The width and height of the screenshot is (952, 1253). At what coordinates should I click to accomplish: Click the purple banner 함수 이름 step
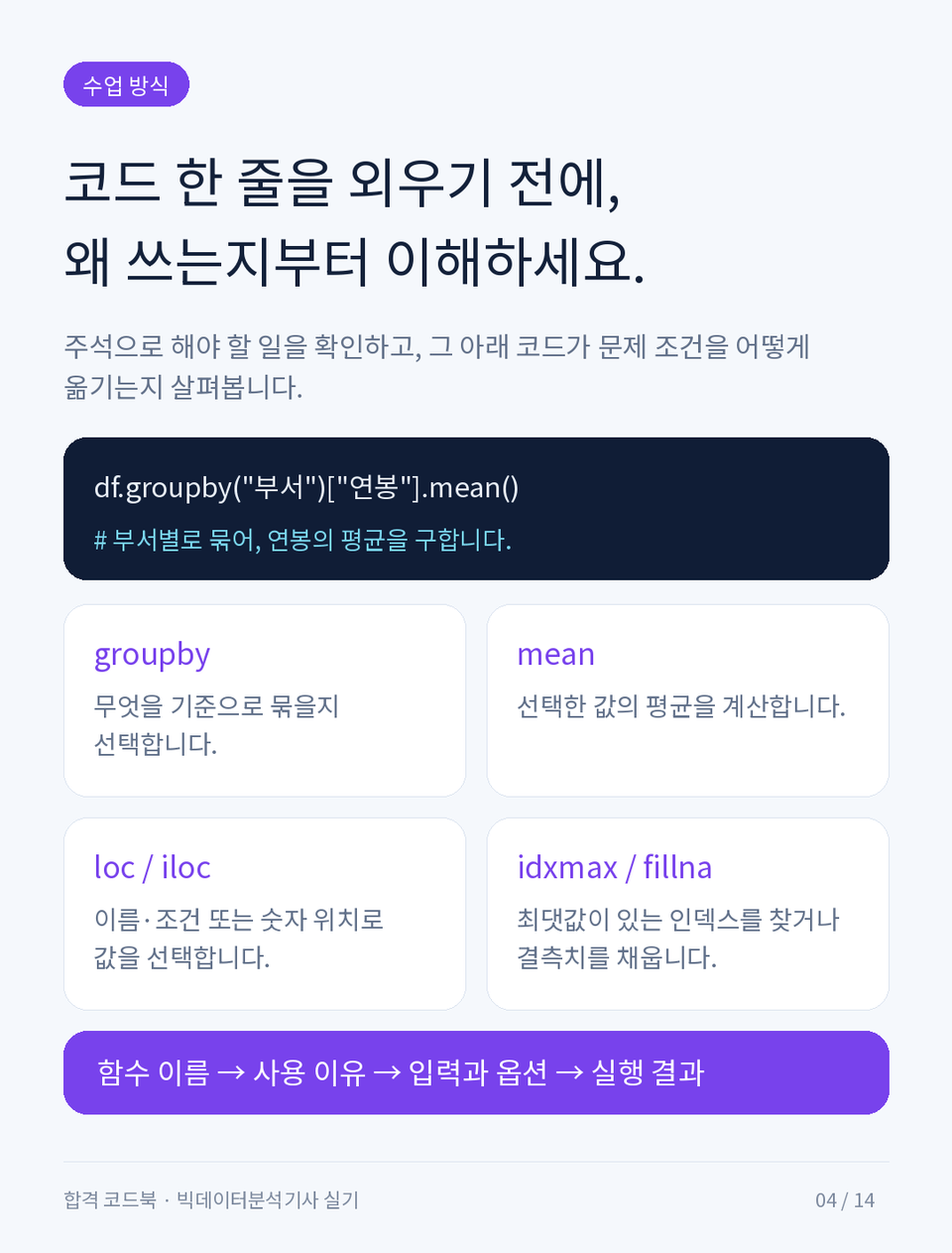[153, 1072]
